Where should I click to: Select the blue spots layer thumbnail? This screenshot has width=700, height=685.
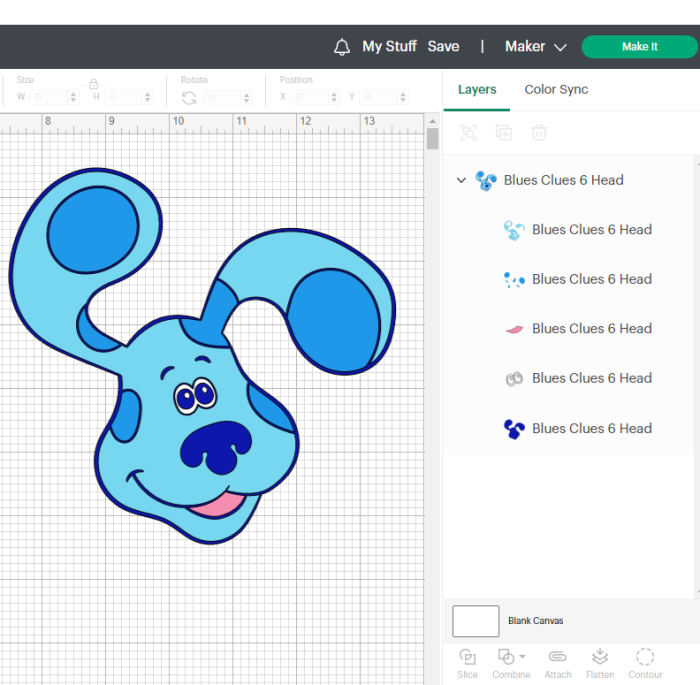[x=514, y=280]
